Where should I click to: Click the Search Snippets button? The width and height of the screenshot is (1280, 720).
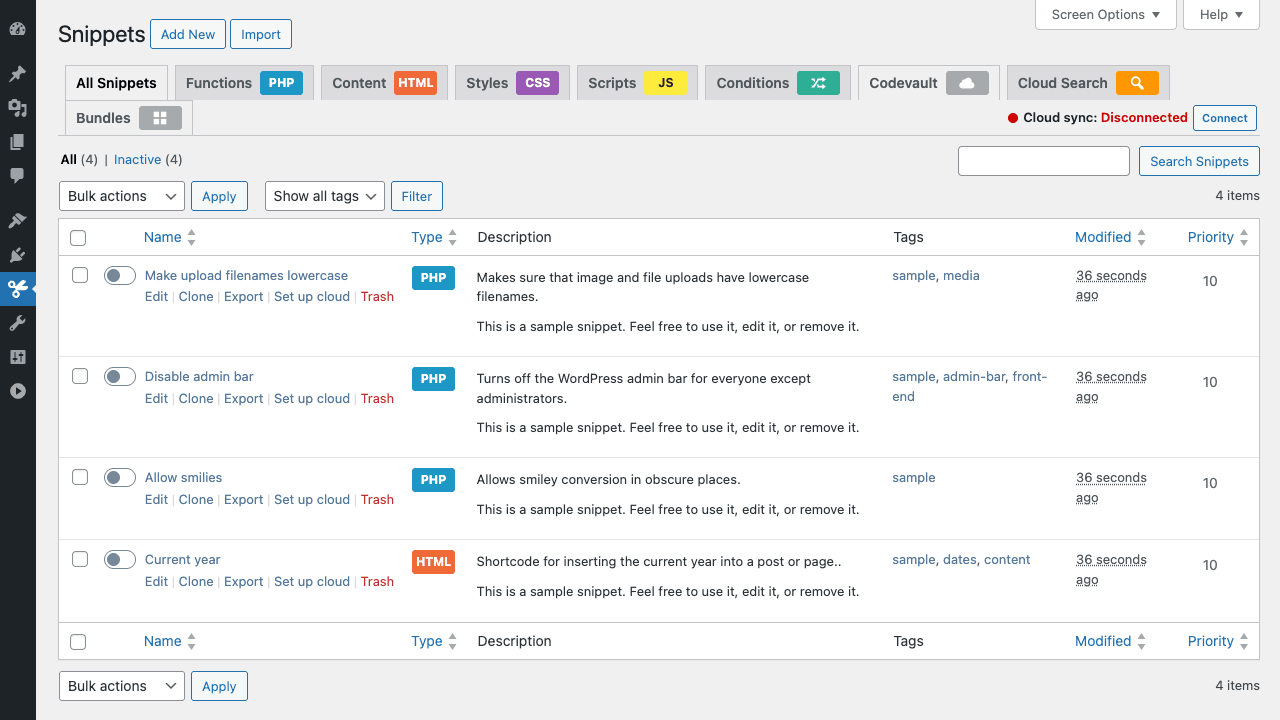(1199, 161)
